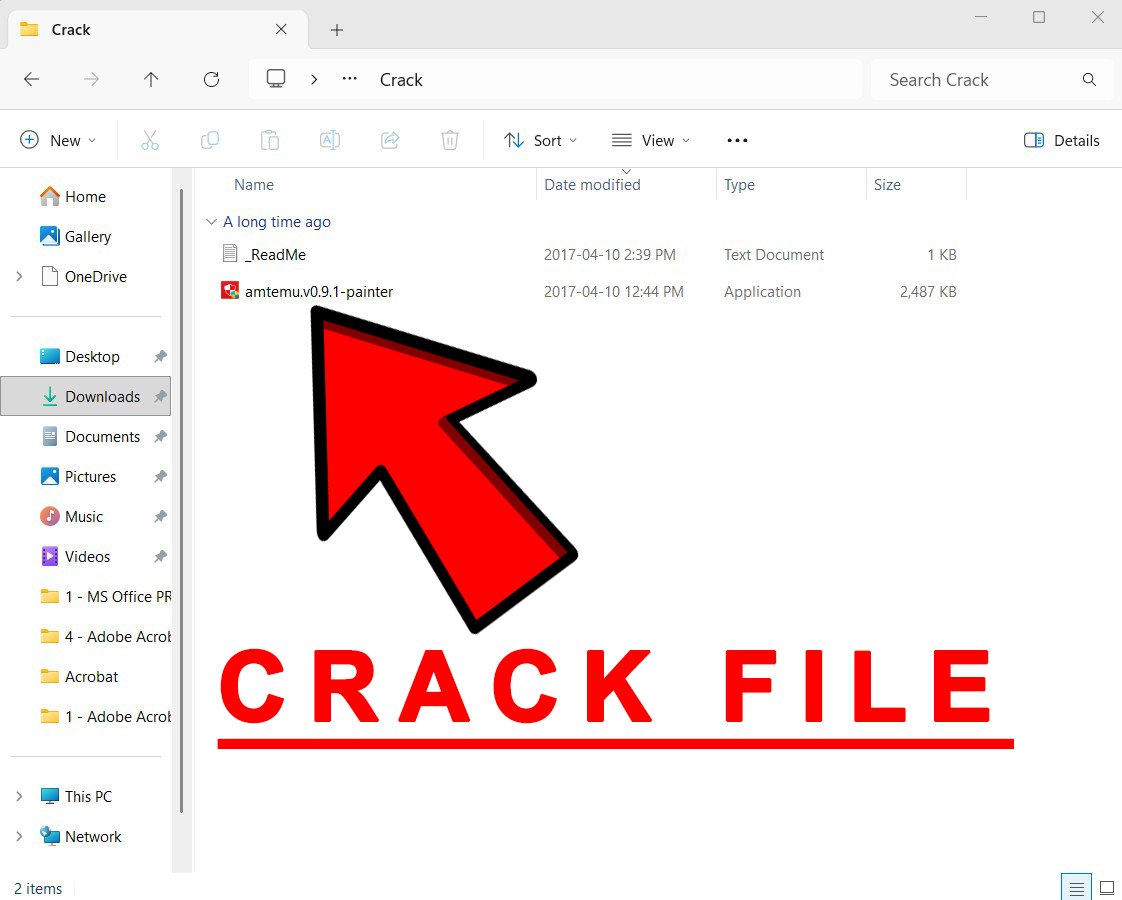Sort by Date modified column
The height and width of the screenshot is (900, 1122).
(x=592, y=185)
